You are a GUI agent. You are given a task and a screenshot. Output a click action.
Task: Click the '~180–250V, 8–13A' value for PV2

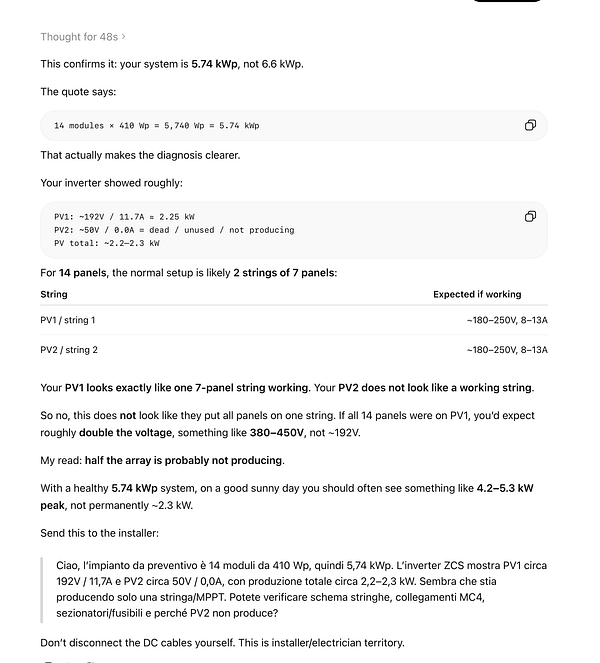pos(507,350)
